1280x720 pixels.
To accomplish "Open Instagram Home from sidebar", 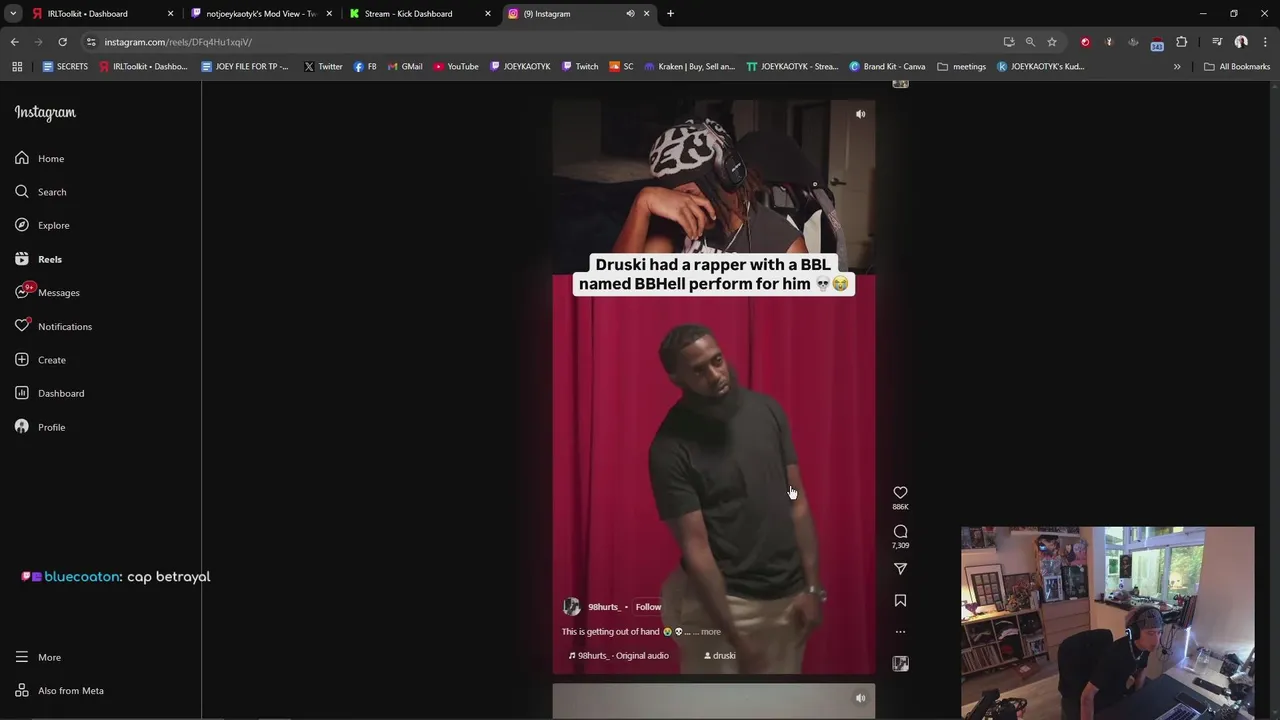I will [x=40, y=158].
